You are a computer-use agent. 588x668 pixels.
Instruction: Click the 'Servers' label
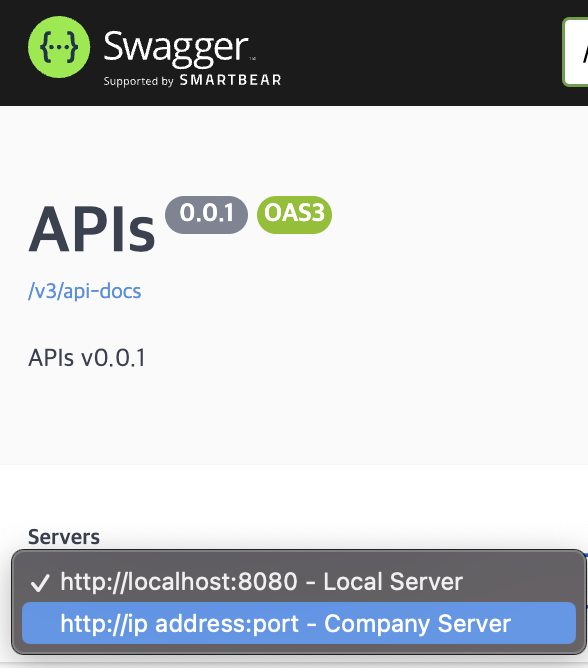(x=64, y=537)
